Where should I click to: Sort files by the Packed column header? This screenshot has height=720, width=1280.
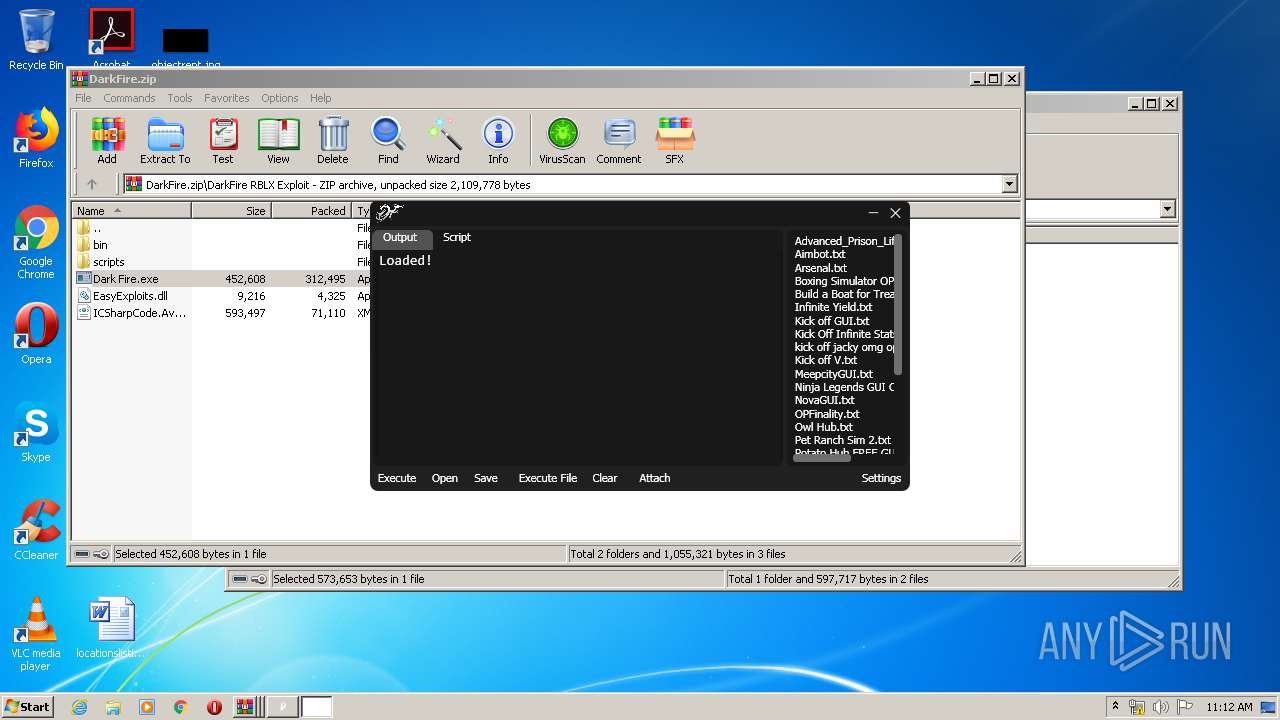(x=311, y=211)
